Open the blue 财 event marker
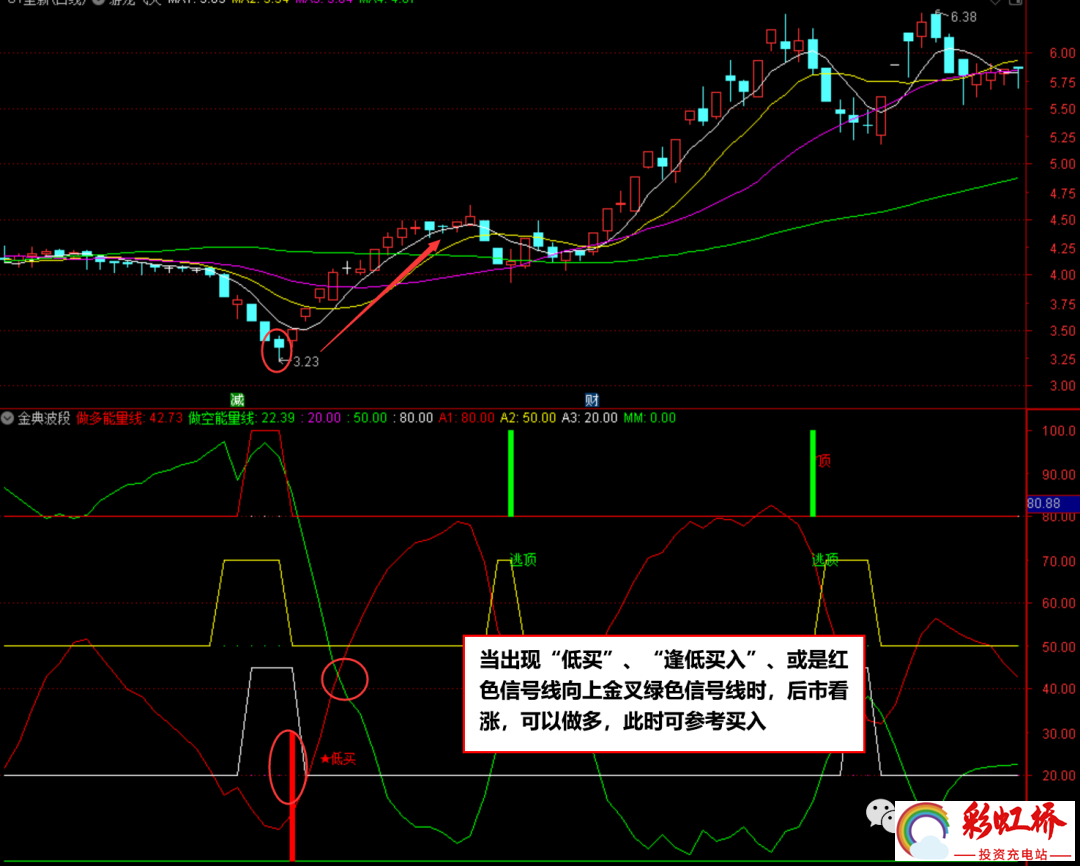Viewport: 1080px width, 866px height. pyautogui.click(x=591, y=400)
